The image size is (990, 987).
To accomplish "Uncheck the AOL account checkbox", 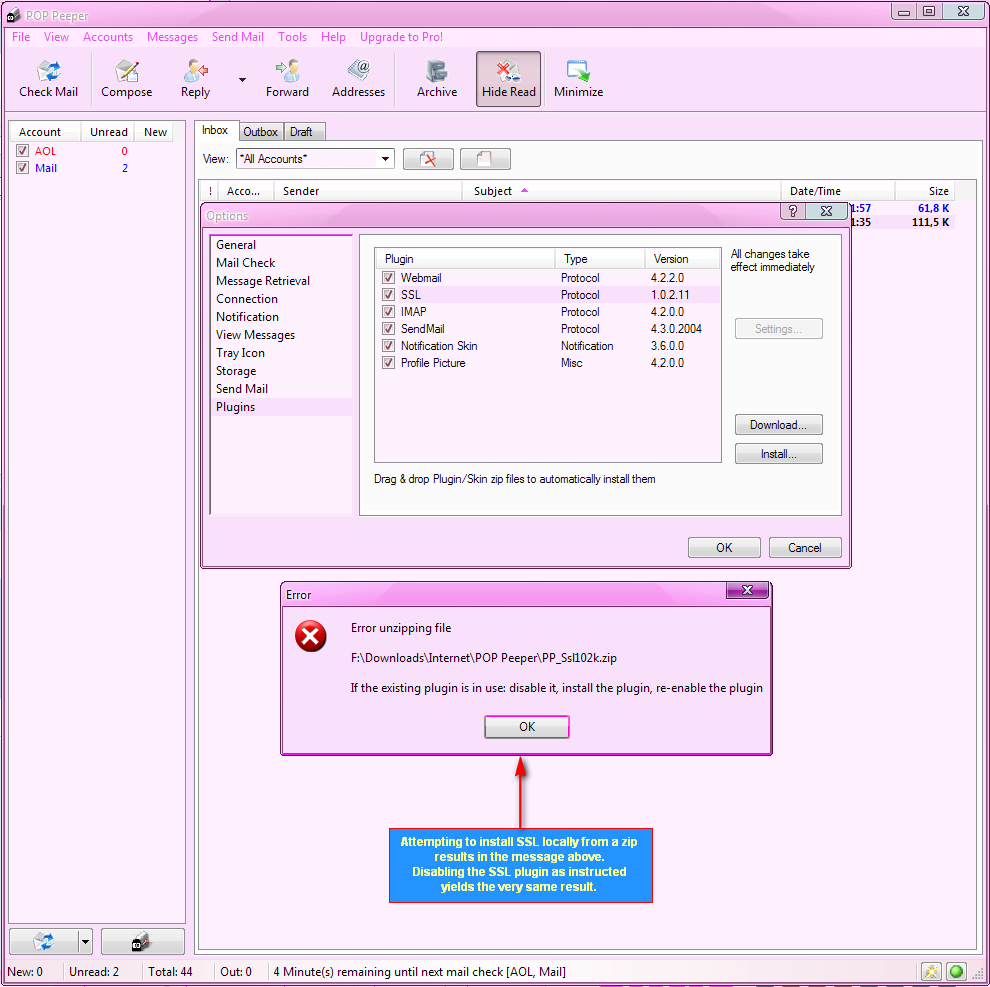I will pos(23,150).
